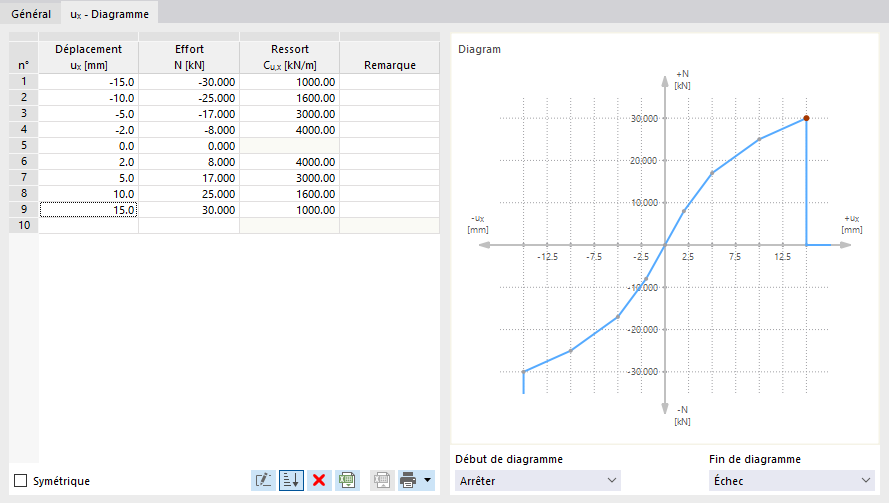The width and height of the screenshot is (889, 503).
Task: Select displacement cell 0.0 in row 5
Action: pyautogui.click(x=88, y=146)
